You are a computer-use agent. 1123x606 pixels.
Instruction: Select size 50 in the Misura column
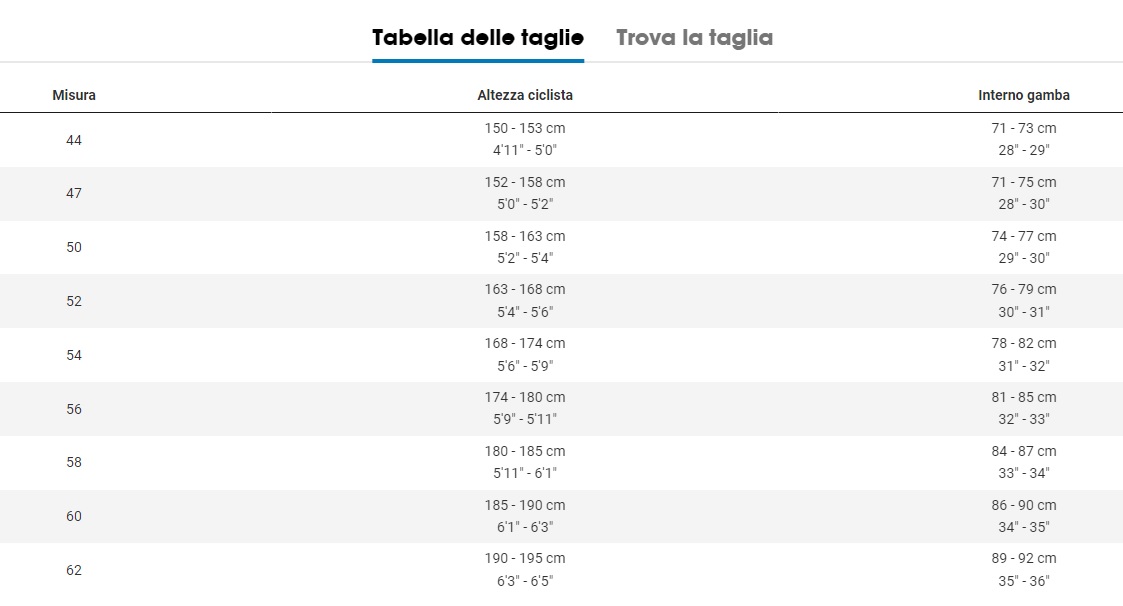point(74,247)
